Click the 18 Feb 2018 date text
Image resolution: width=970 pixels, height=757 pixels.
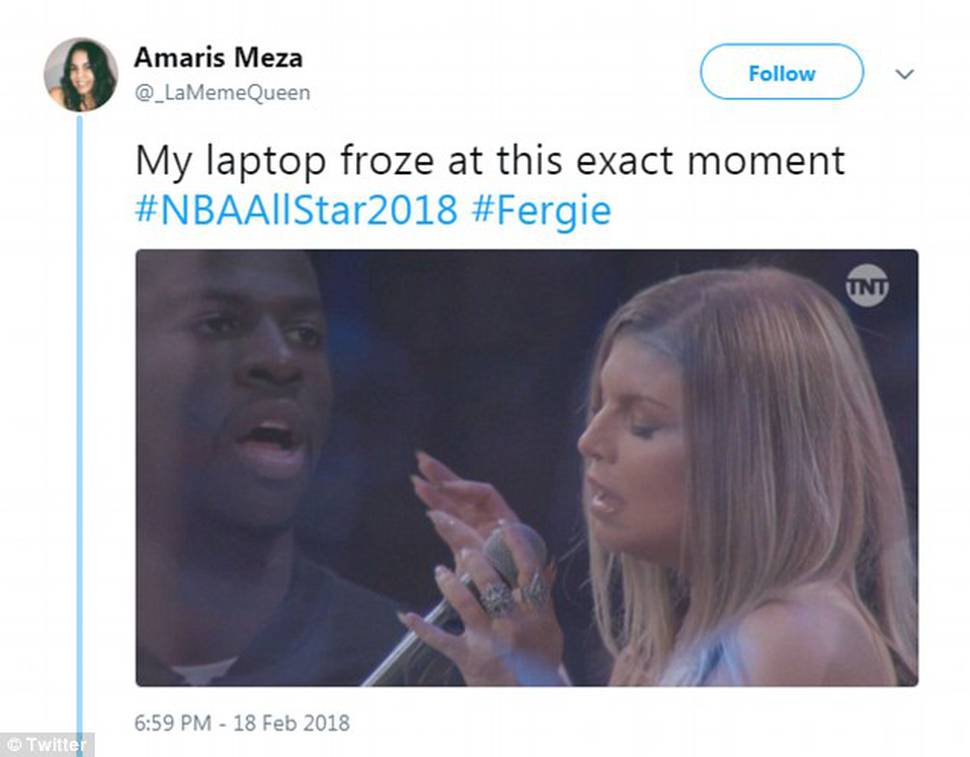coord(291,722)
